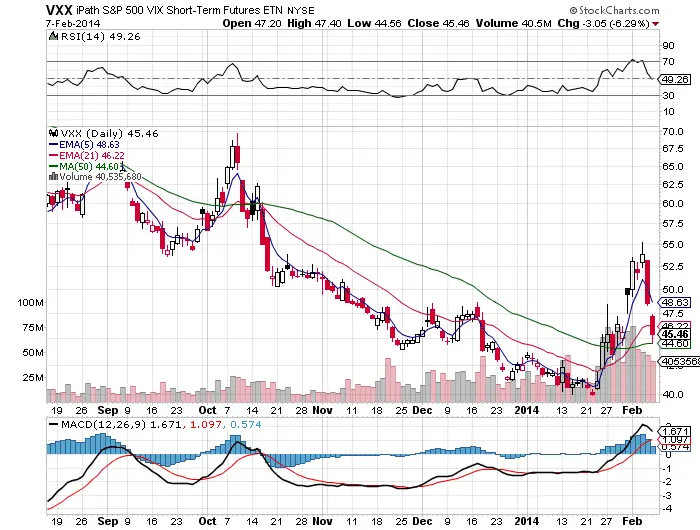Click the green line marker for MA(50)
The image size is (700, 530).
(53, 167)
